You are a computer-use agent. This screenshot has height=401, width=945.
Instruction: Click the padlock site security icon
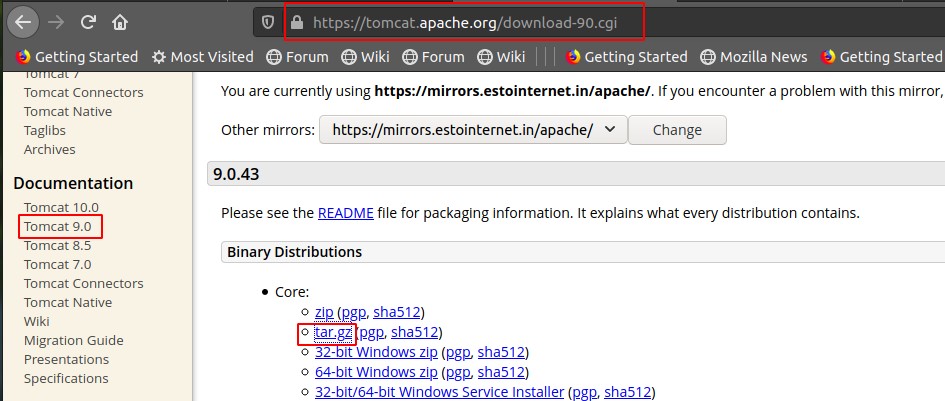coord(295,22)
